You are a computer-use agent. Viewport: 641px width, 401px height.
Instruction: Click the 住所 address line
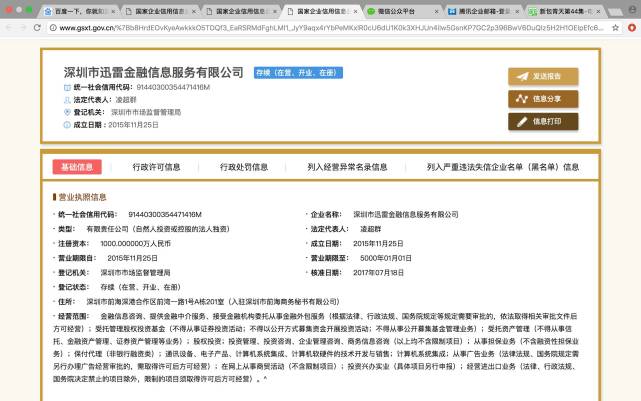click(213, 302)
